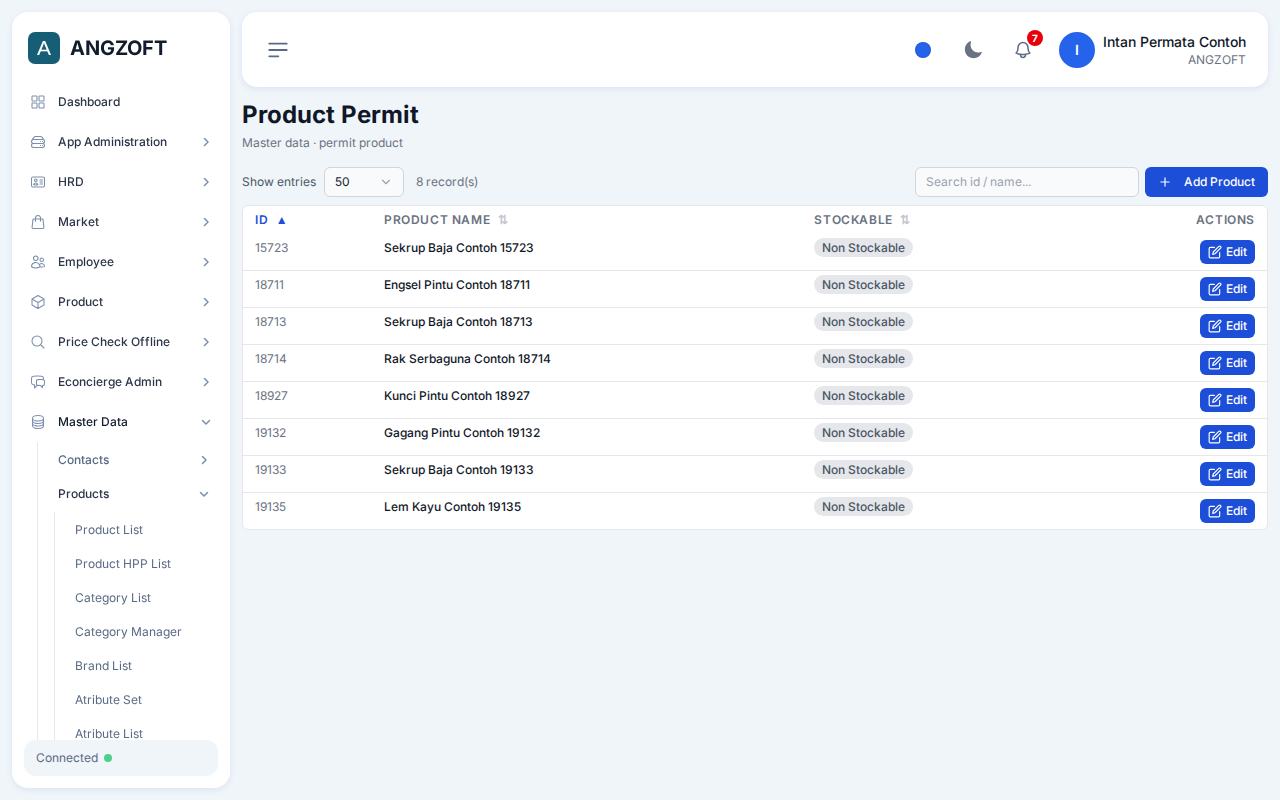1280x800 pixels.
Task: Sort by Product Name column icon
Action: coord(503,220)
